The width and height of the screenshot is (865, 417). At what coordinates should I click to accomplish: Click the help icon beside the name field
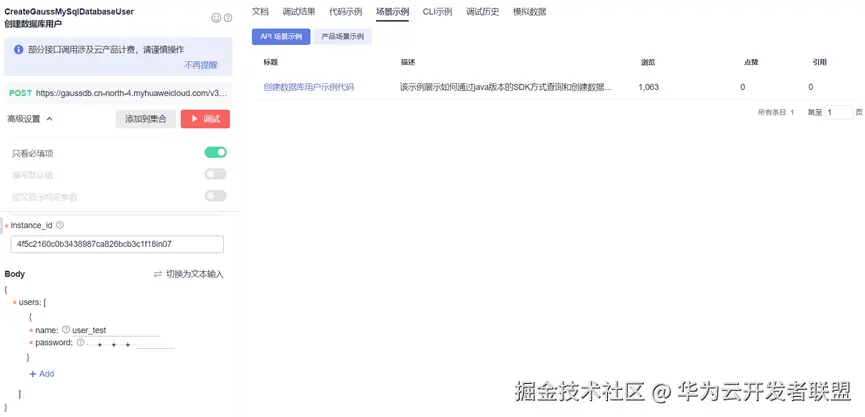click(66, 329)
